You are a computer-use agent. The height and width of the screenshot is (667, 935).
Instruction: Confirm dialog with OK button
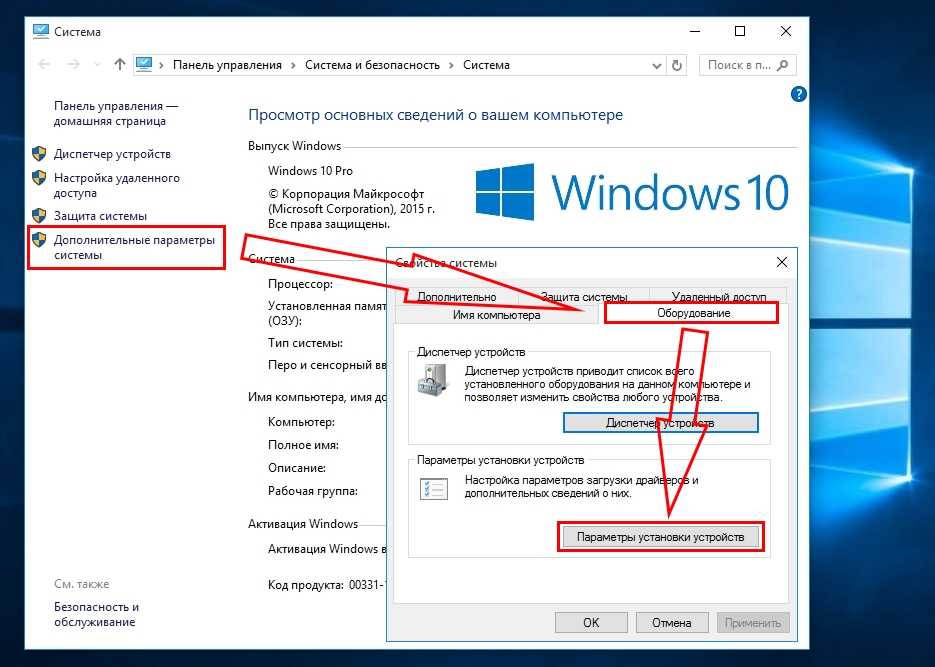click(x=591, y=622)
